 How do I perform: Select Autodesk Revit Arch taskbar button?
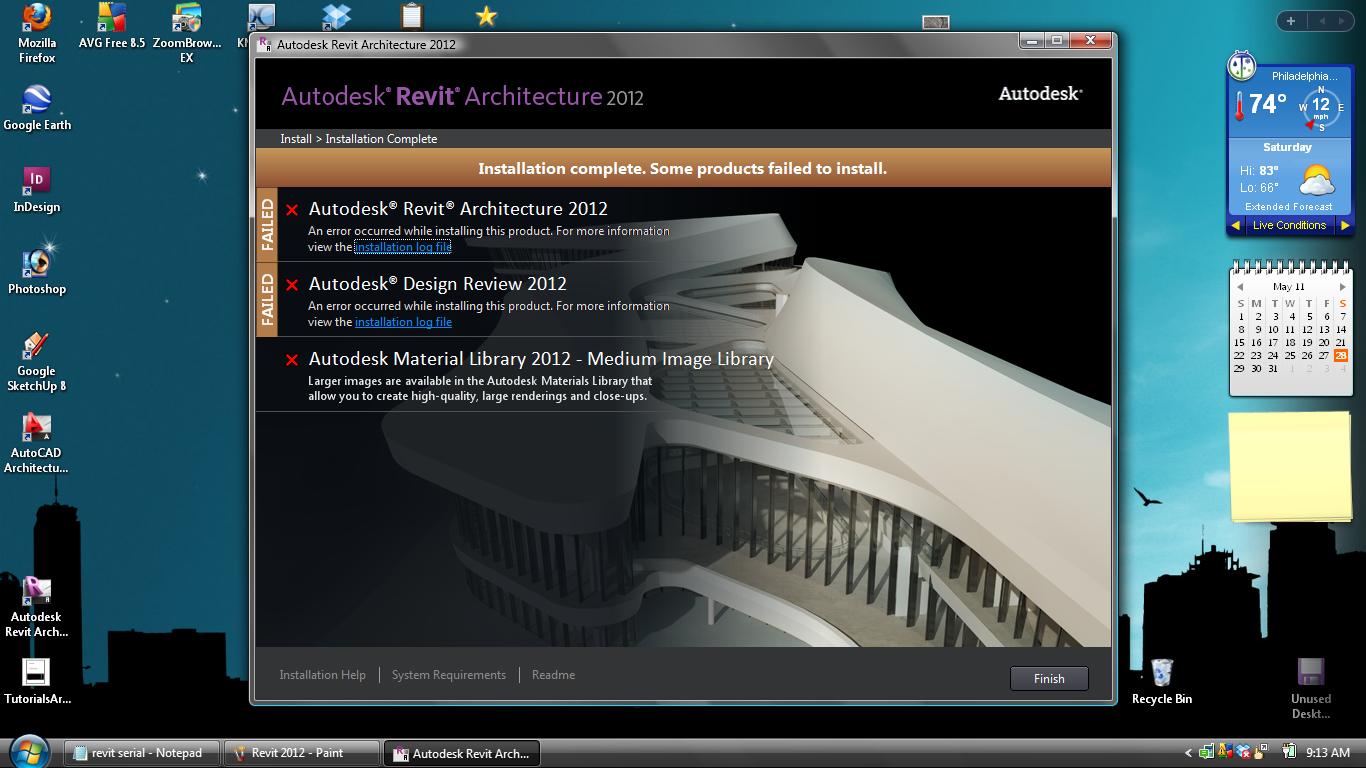(463, 753)
